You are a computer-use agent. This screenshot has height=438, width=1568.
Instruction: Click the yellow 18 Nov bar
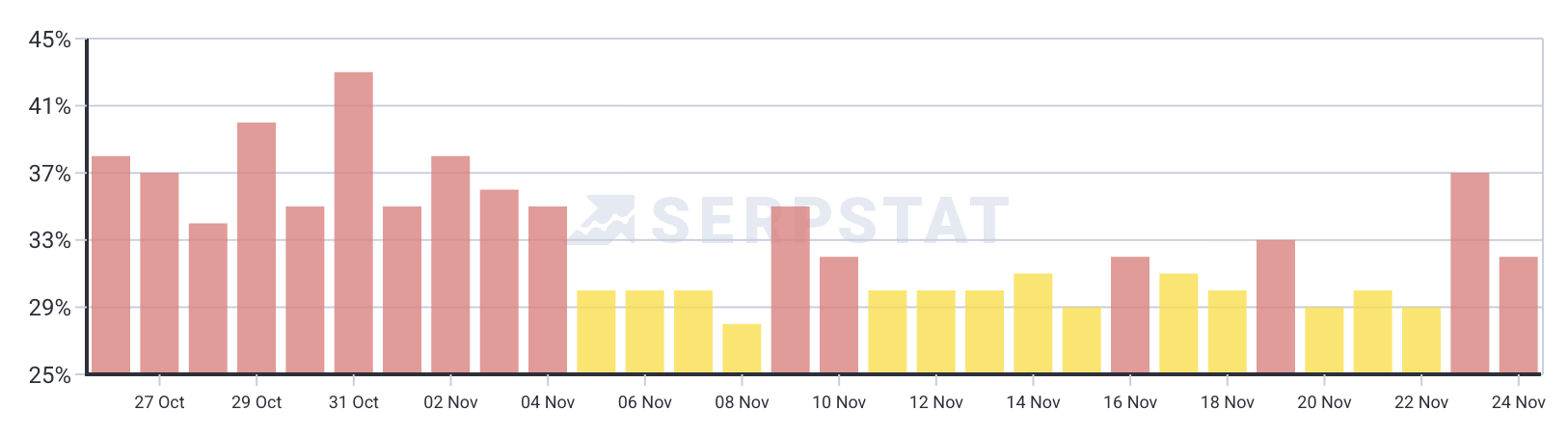1227,331
